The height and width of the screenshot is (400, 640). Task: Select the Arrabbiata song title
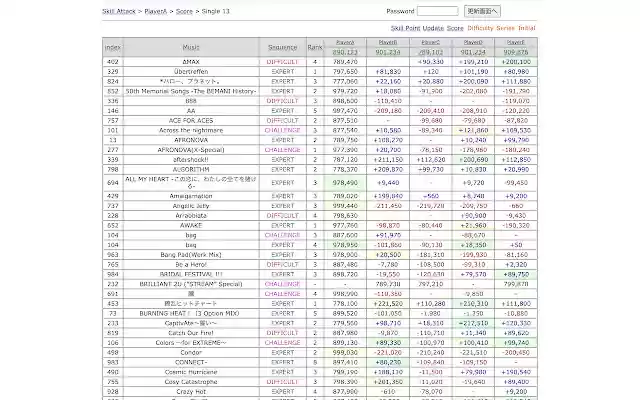pos(191,216)
